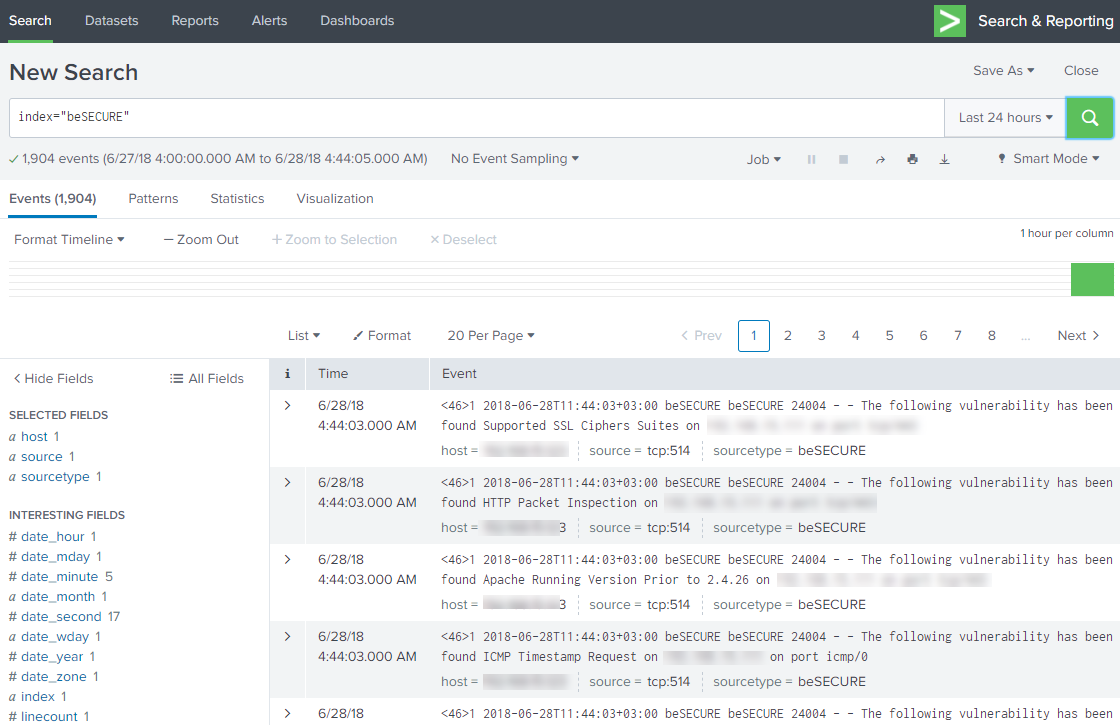Click the event info column header icon
The image size is (1120, 725).
coord(287,374)
